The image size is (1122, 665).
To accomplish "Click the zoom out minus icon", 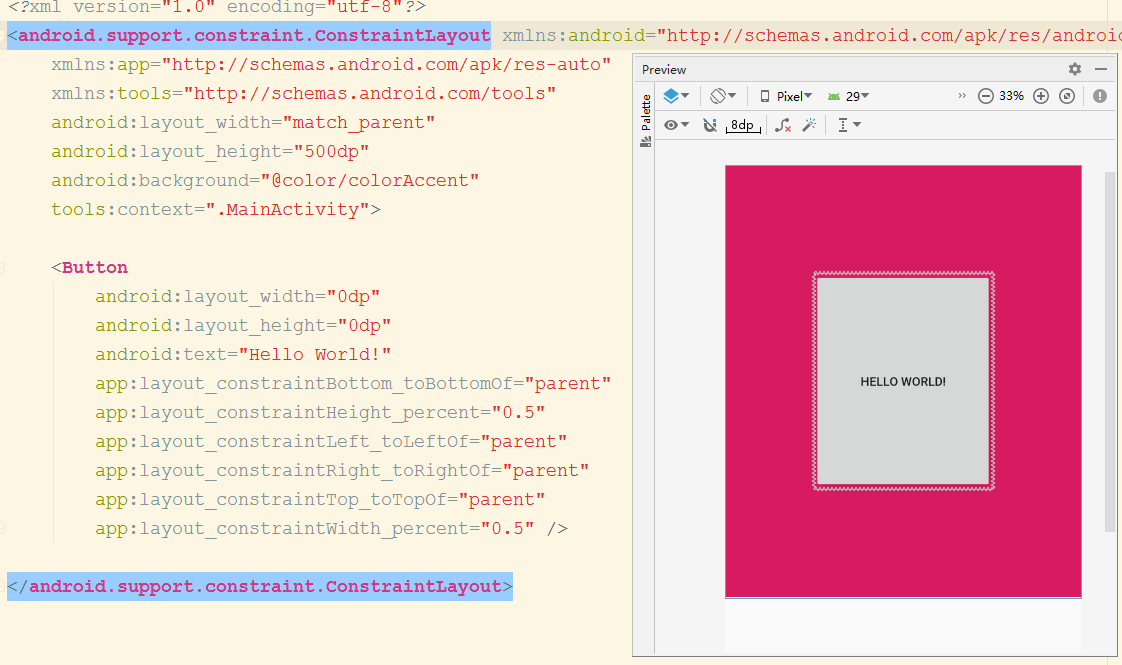I will point(985,96).
